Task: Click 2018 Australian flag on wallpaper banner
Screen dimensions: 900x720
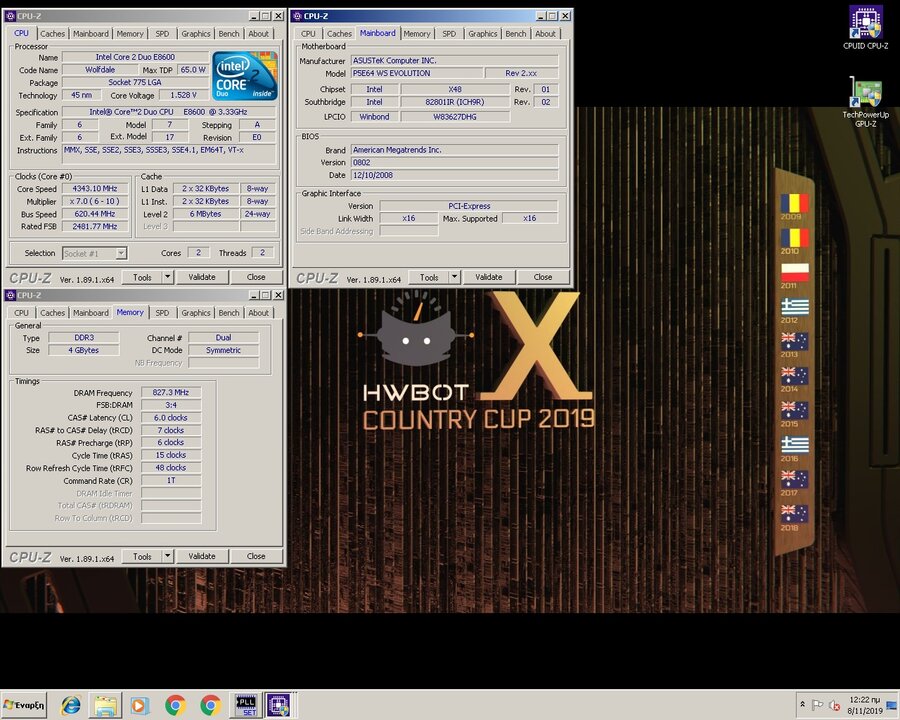Action: [x=794, y=513]
